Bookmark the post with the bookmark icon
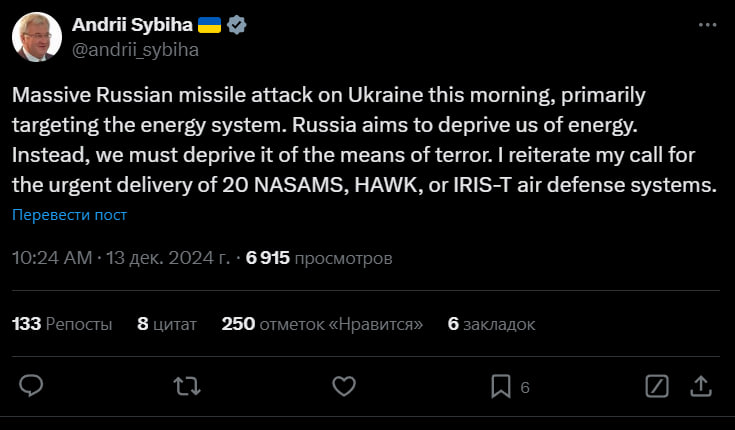This screenshot has width=735, height=430. pyautogui.click(x=501, y=385)
